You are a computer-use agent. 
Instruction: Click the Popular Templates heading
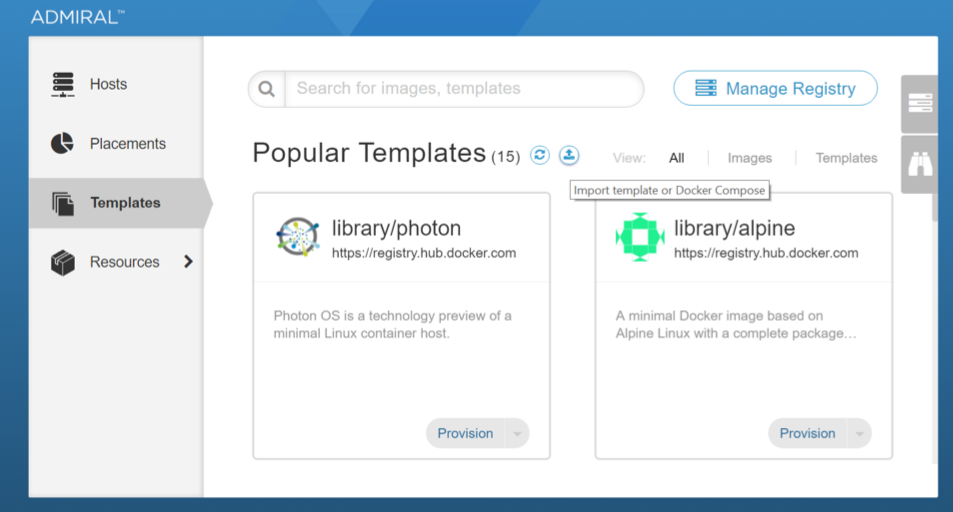click(x=369, y=153)
